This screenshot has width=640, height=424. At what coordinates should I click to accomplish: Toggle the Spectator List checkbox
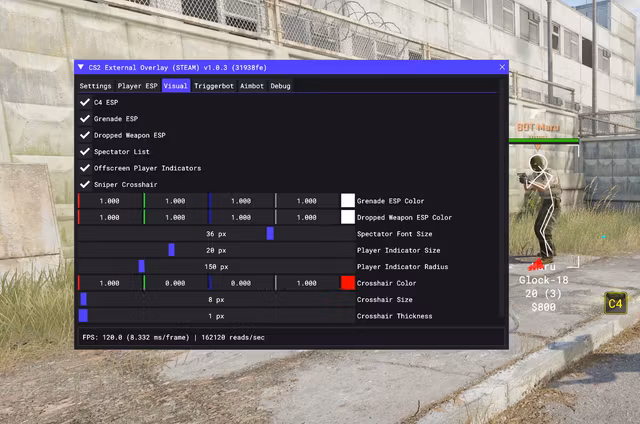(85, 152)
